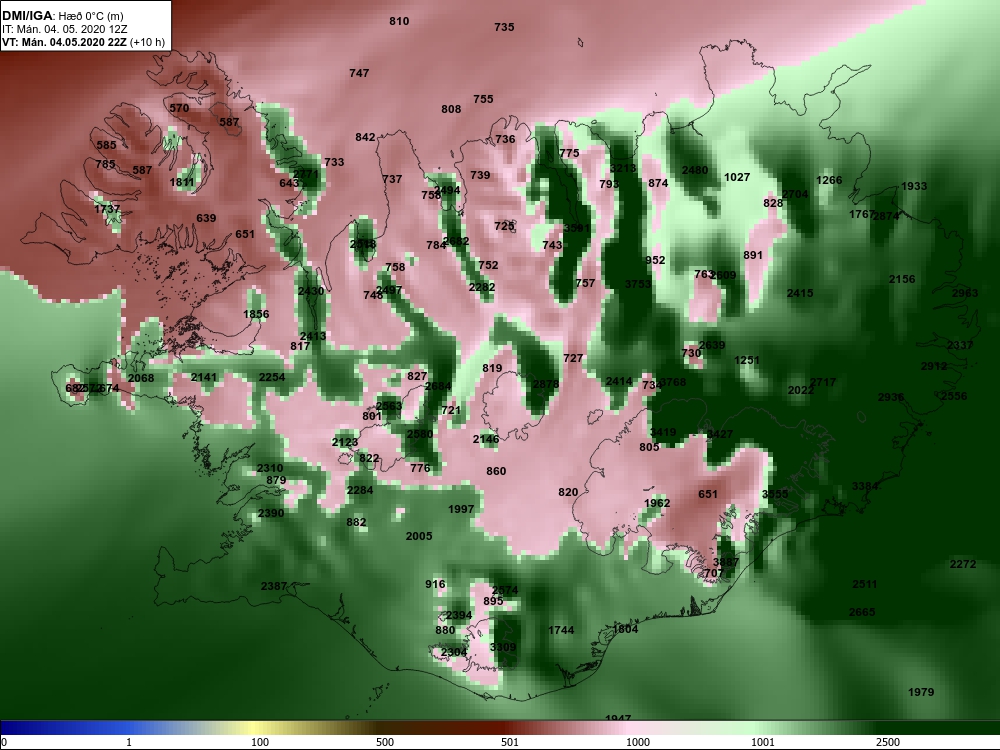Select the map value '2511'
Image resolution: width=1000 pixels, height=750 pixels.
(x=865, y=584)
